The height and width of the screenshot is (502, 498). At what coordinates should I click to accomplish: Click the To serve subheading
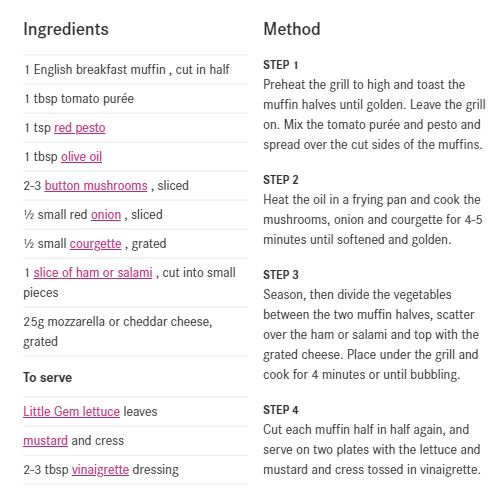tap(48, 378)
